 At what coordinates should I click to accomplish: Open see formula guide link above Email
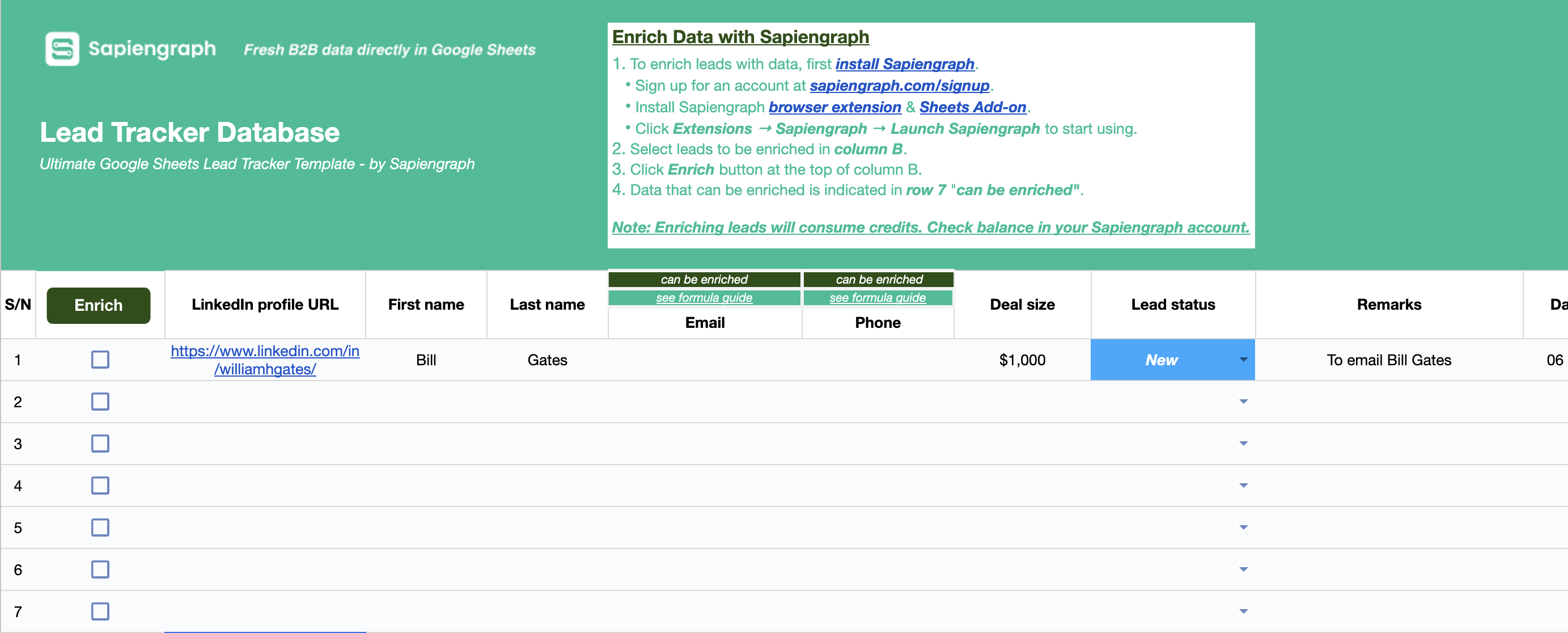pos(704,297)
